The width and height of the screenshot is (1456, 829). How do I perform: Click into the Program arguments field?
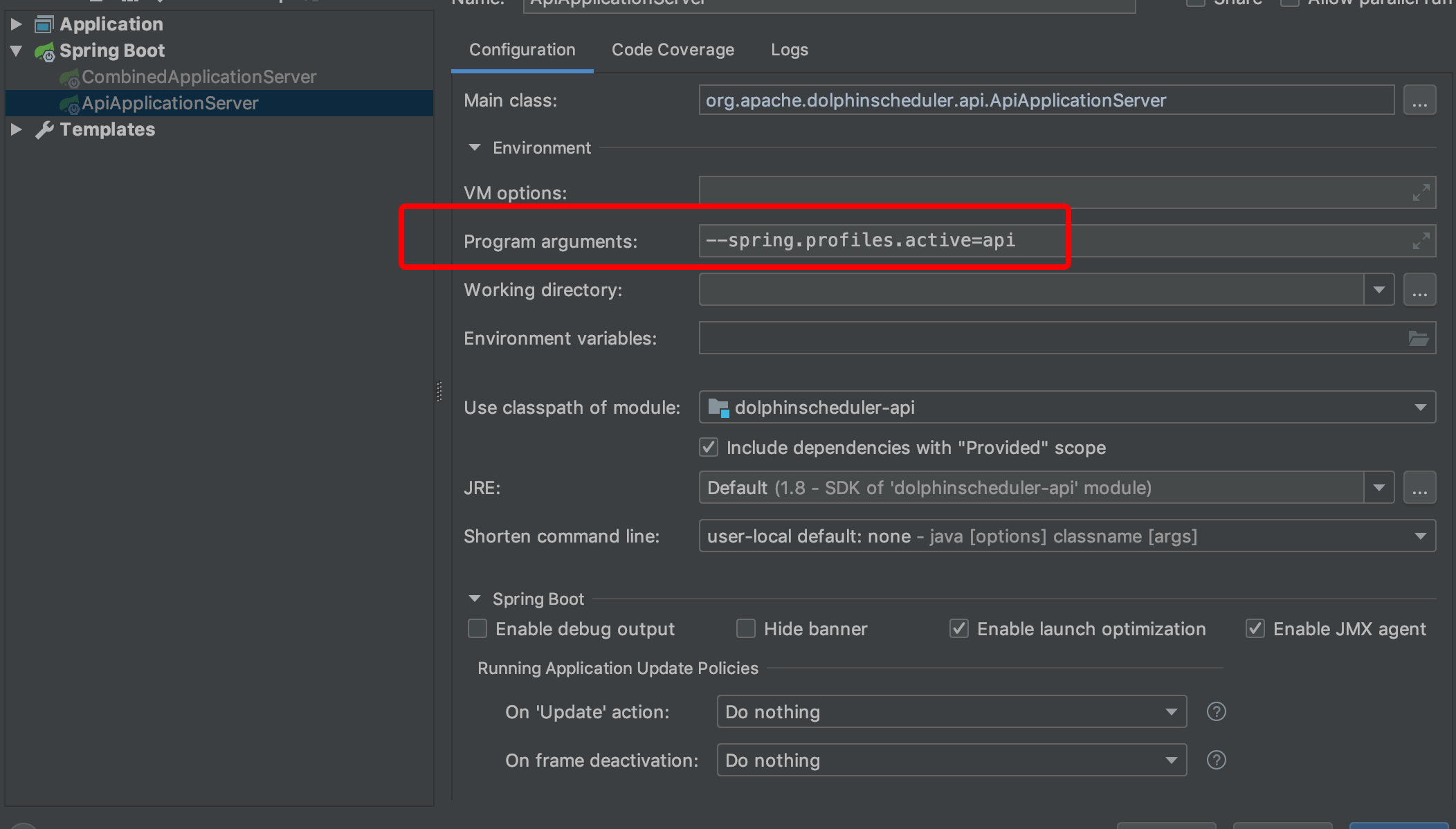[1038, 241]
